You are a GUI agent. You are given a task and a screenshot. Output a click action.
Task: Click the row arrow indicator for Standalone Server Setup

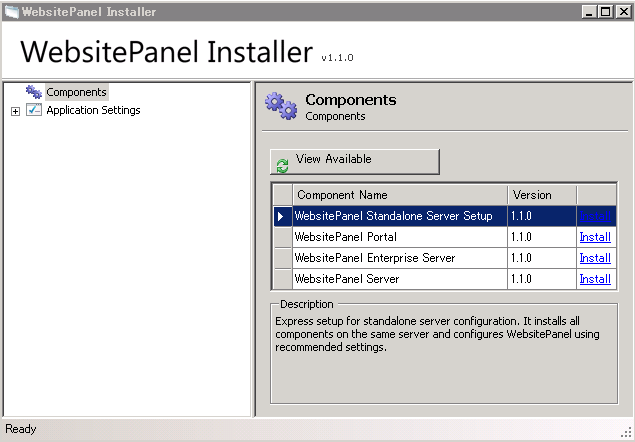click(x=281, y=216)
